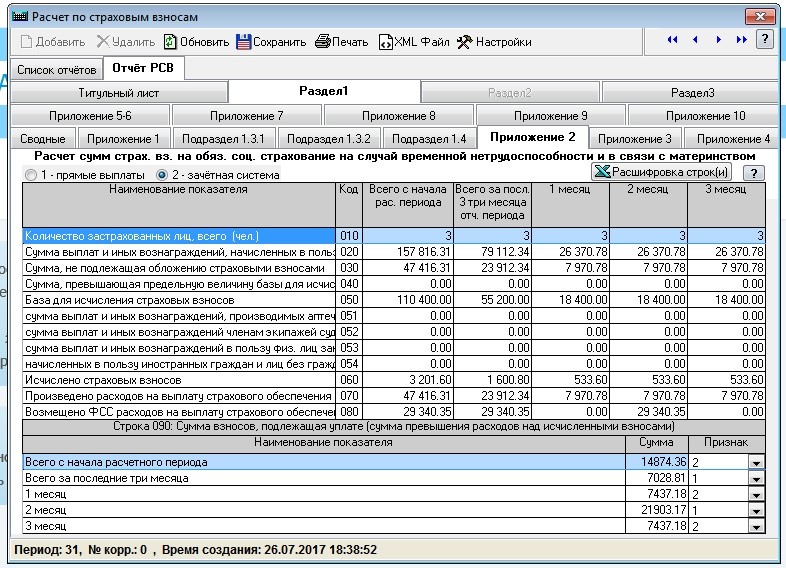Viewport: 786px width, 568px height.
Task: Click the Расшифровка строк(и) button
Action: point(661,172)
